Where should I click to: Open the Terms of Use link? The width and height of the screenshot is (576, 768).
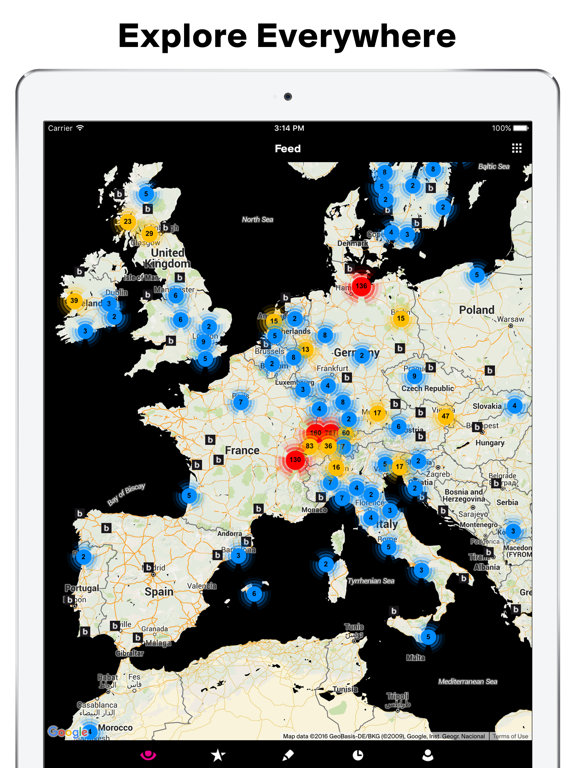[510, 736]
